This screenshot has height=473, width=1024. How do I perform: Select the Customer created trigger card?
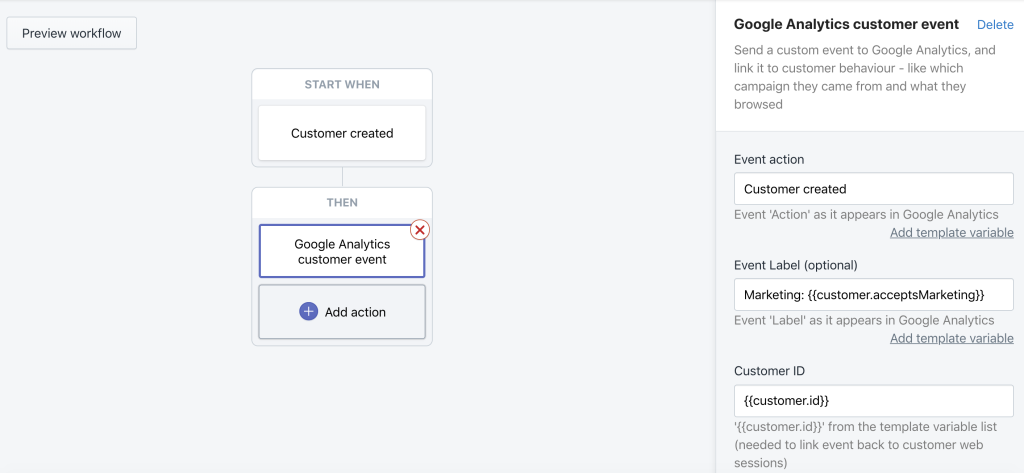coord(342,133)
